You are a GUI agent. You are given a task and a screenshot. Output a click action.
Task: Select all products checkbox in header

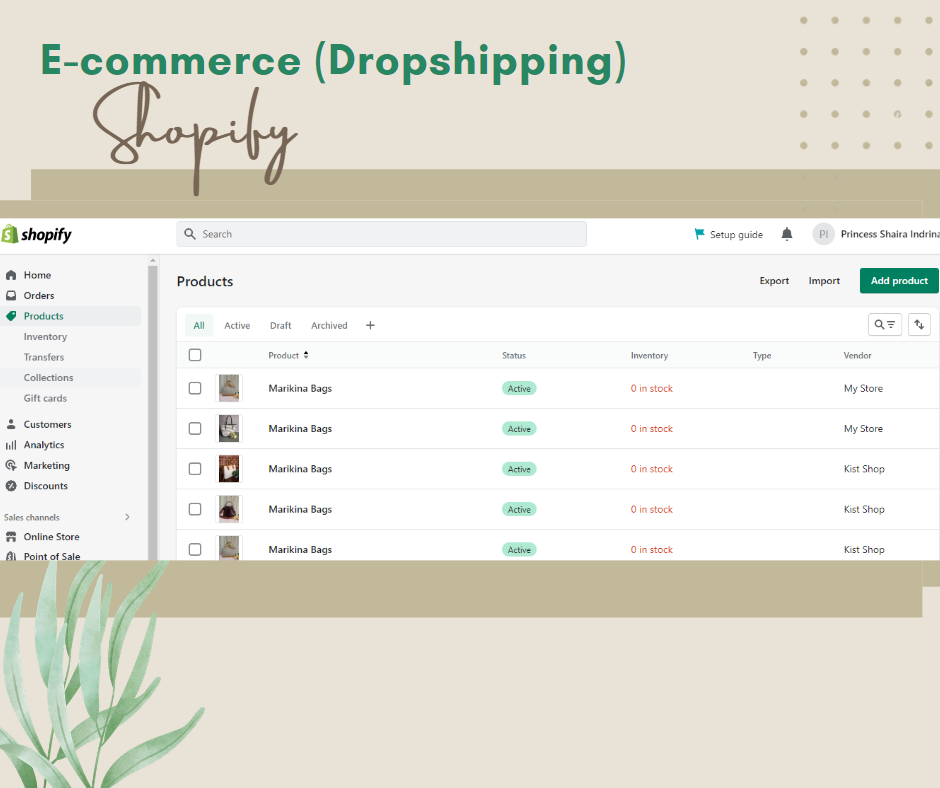195,355
